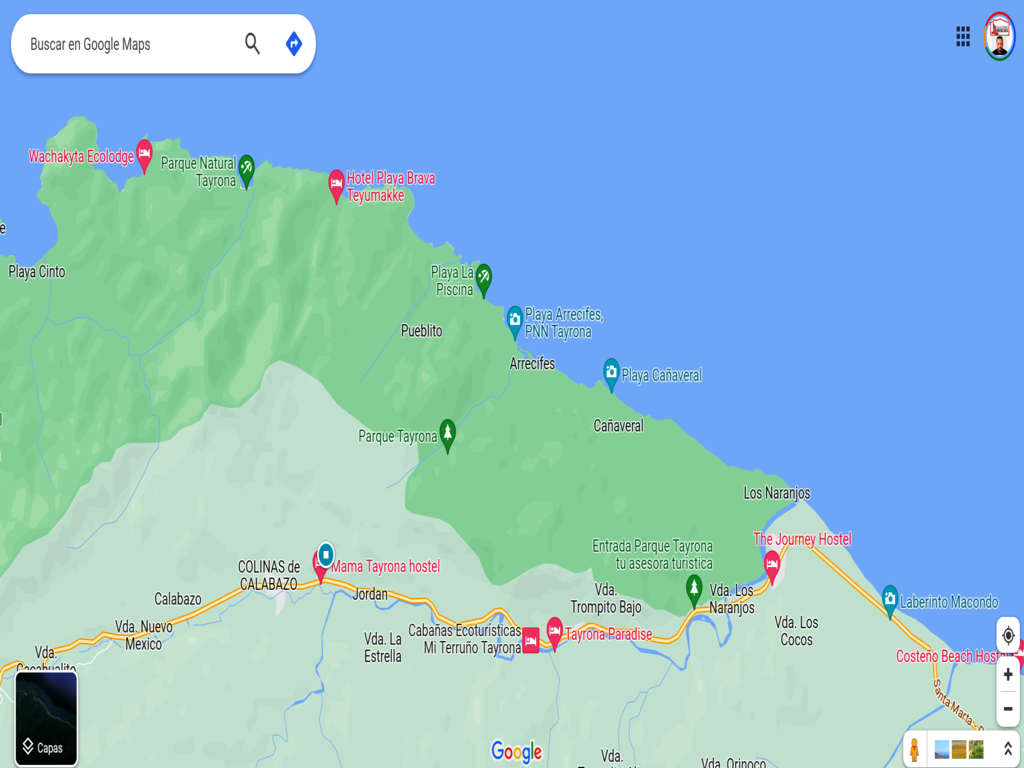Image resolution: width=1024 pixels, height=768 pixels.
Task: Open the Google apps grid
Action: click(x=963, y=37)
